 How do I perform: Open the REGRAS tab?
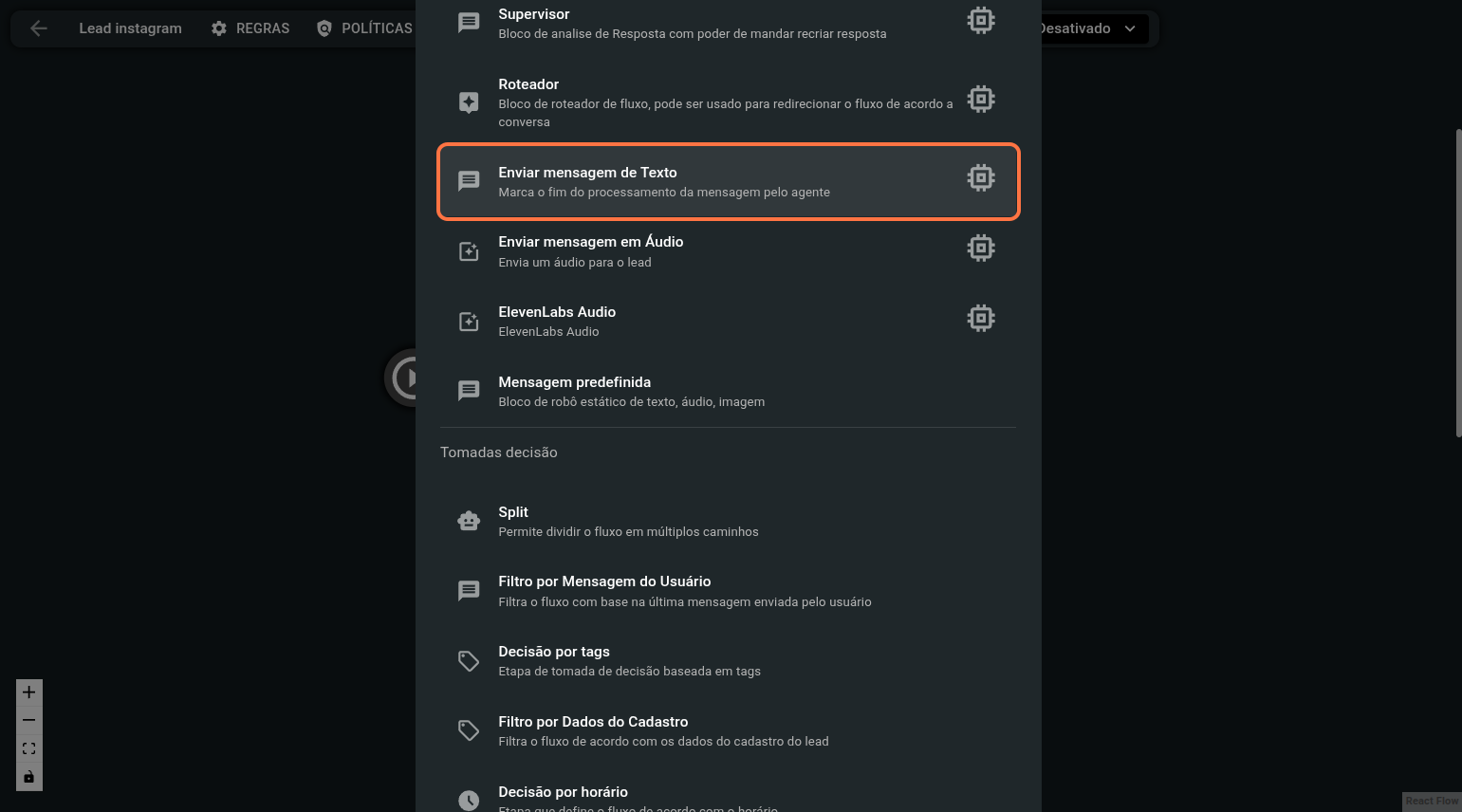pos(250,28)
